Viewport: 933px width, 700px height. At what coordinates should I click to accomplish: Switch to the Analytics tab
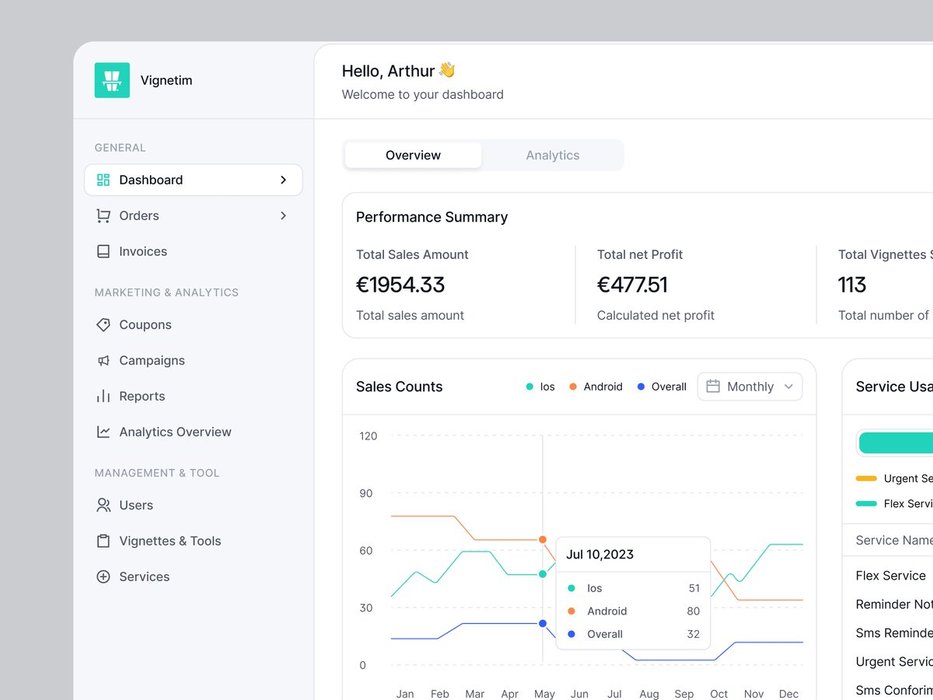(x=552, y=155)
